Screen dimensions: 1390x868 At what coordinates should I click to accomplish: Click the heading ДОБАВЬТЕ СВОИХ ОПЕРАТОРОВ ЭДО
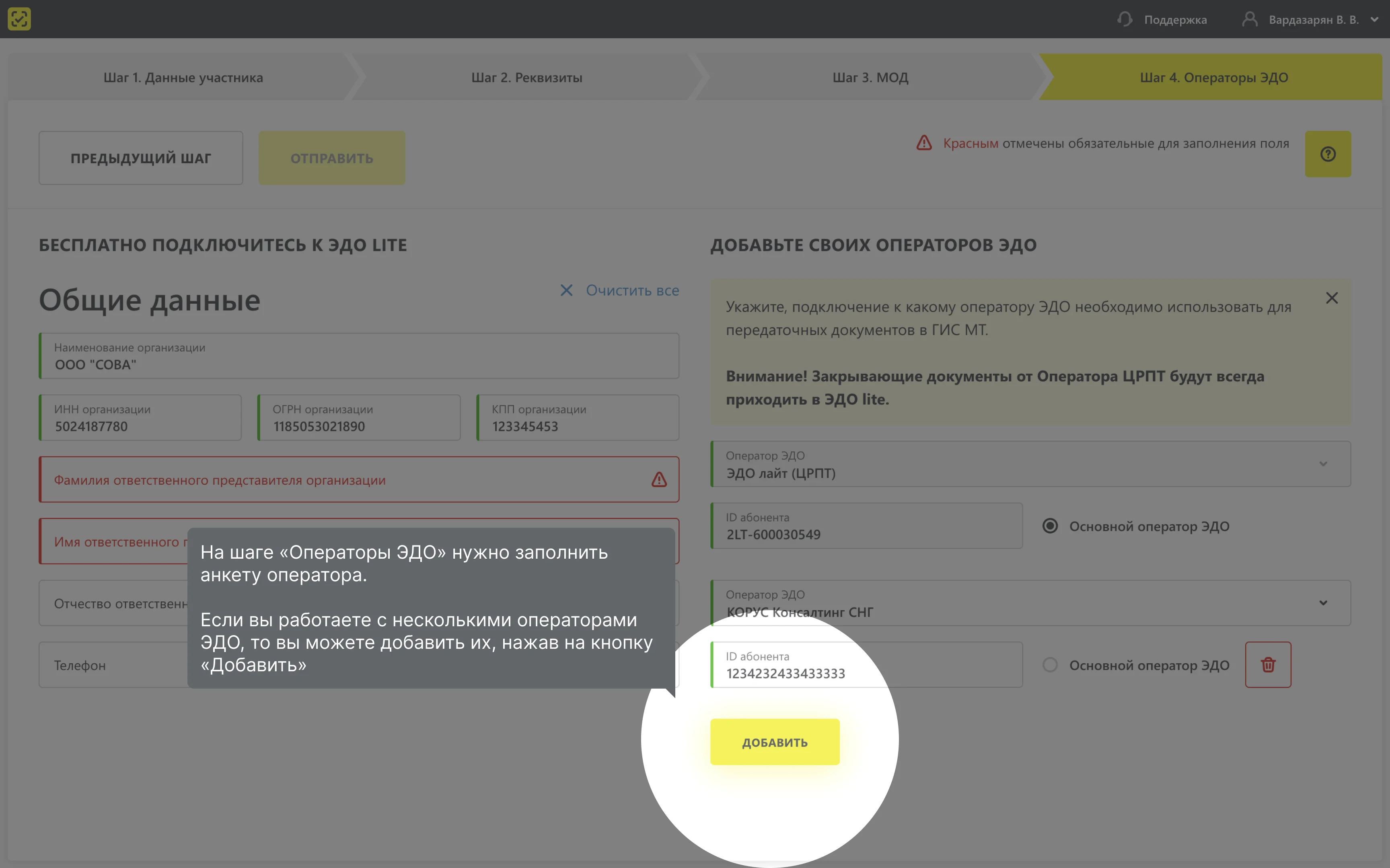874,245
